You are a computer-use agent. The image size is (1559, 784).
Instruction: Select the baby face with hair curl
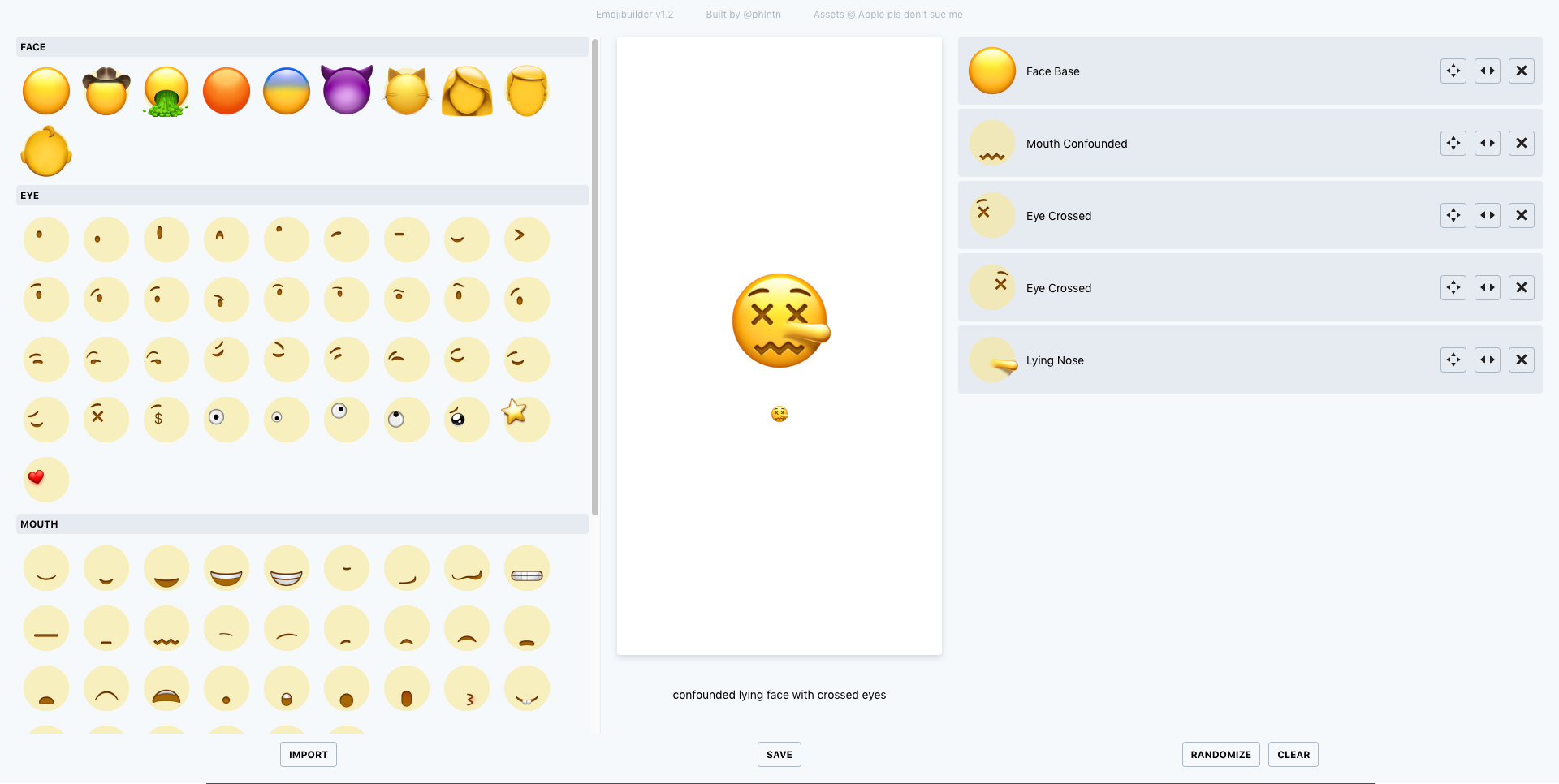[46, 151]
